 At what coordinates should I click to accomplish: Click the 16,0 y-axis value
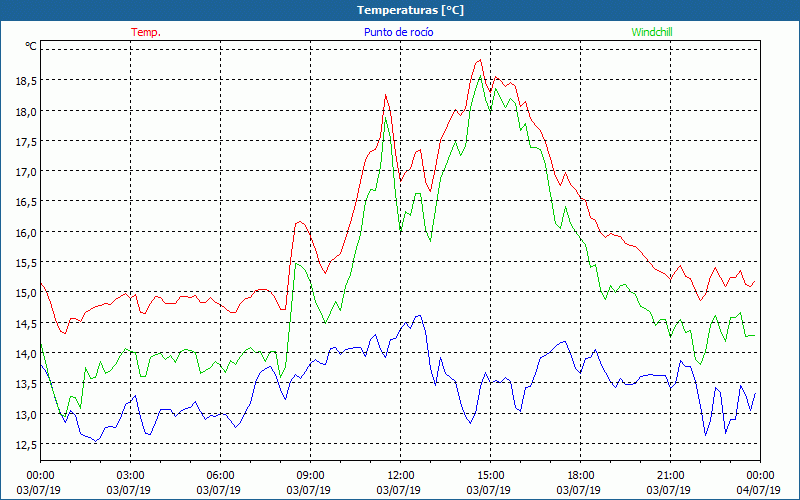click(24, 232)
